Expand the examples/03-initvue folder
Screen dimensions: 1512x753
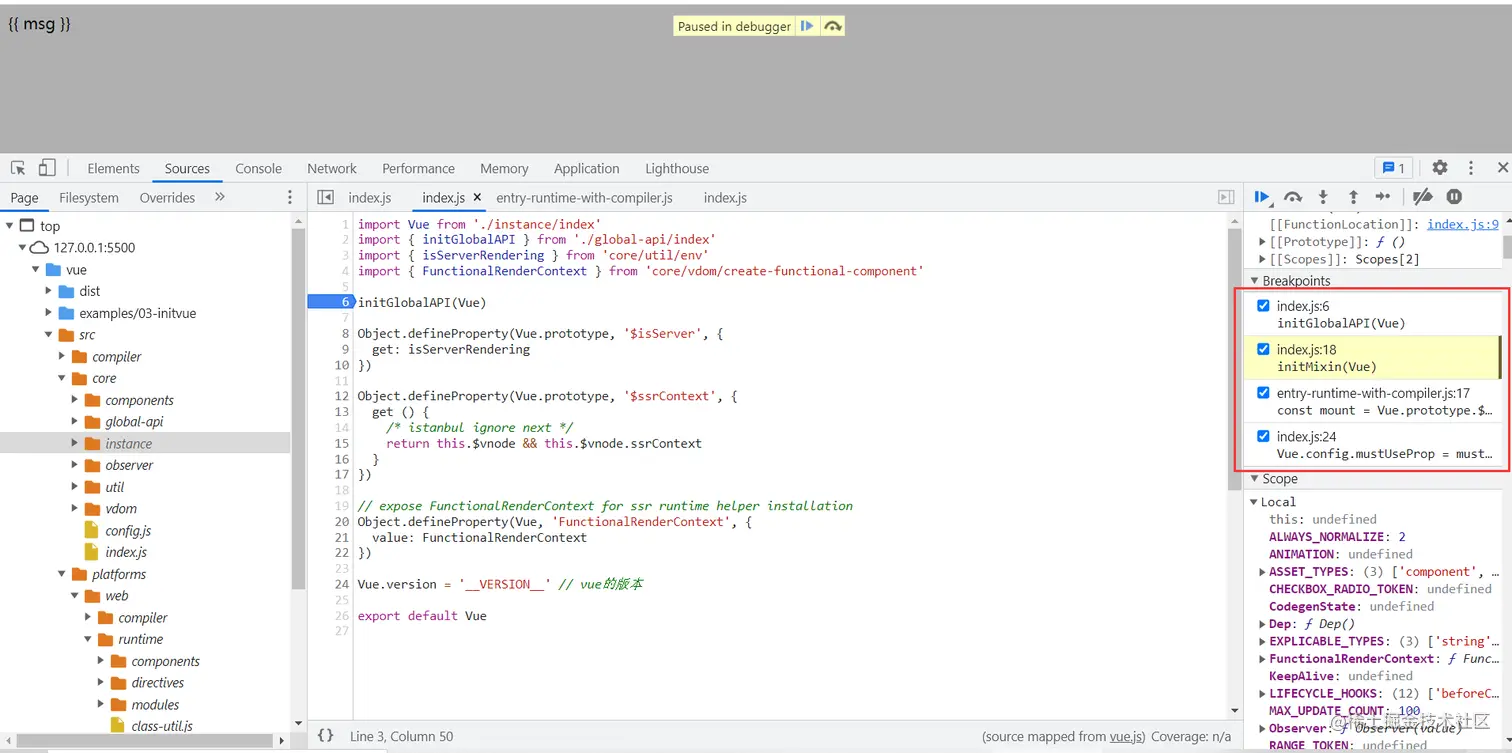pos(49,313)
